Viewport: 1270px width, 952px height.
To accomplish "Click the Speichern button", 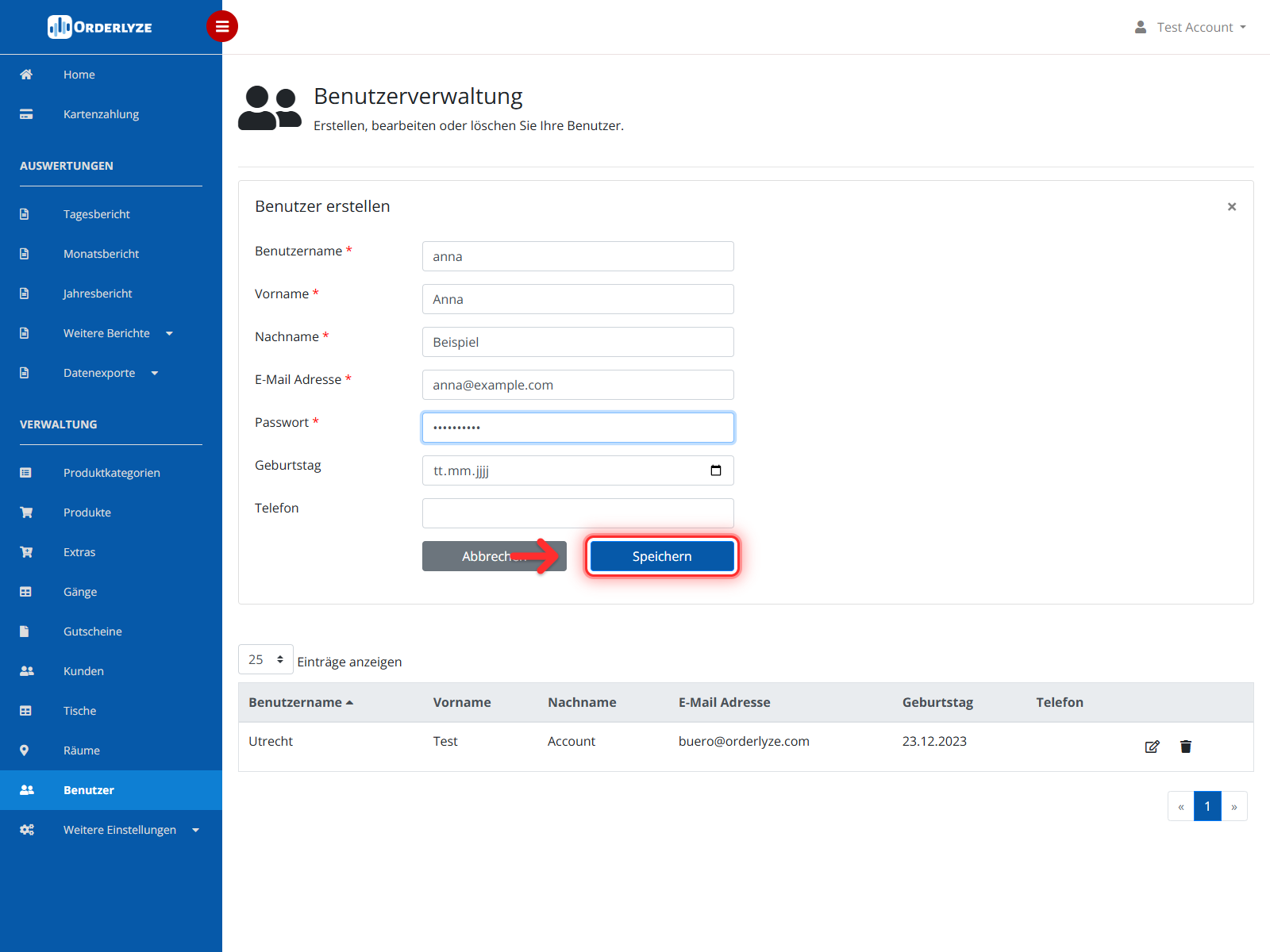I will point(662,556).
